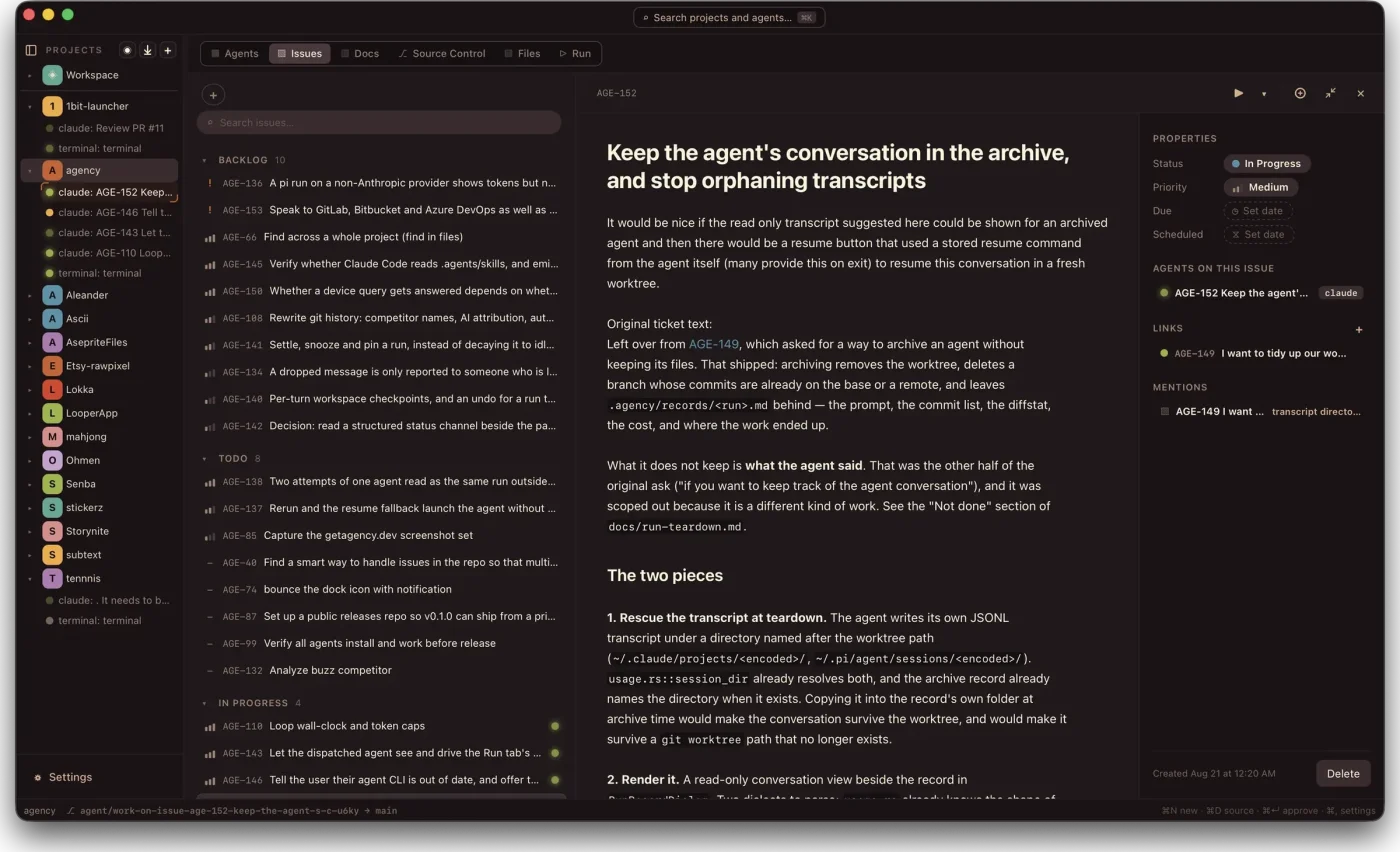Collapse the BACKLOG section
1400x852 pixels.
(x=205, y=160)
